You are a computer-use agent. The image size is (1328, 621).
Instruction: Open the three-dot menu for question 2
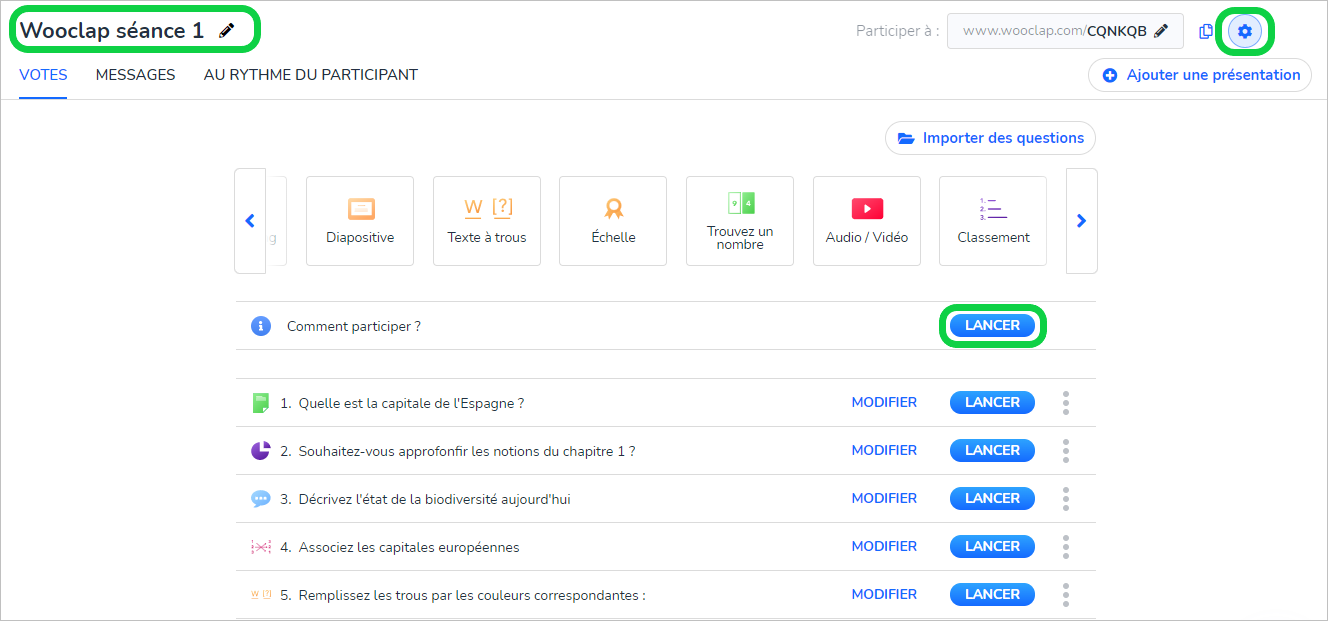coord(1066,451)
